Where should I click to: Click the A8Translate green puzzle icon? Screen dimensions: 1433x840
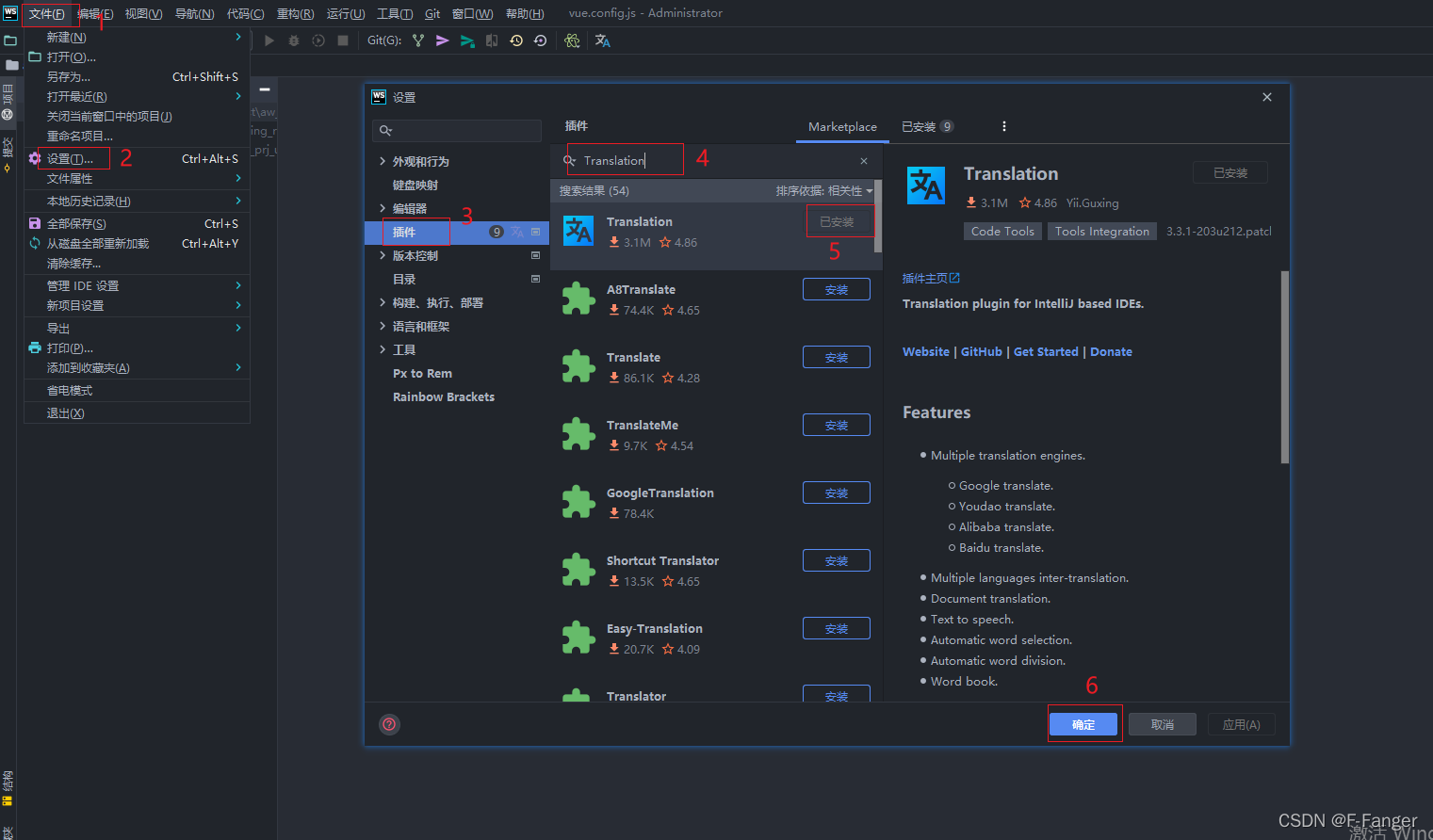(x=578, y=299)
